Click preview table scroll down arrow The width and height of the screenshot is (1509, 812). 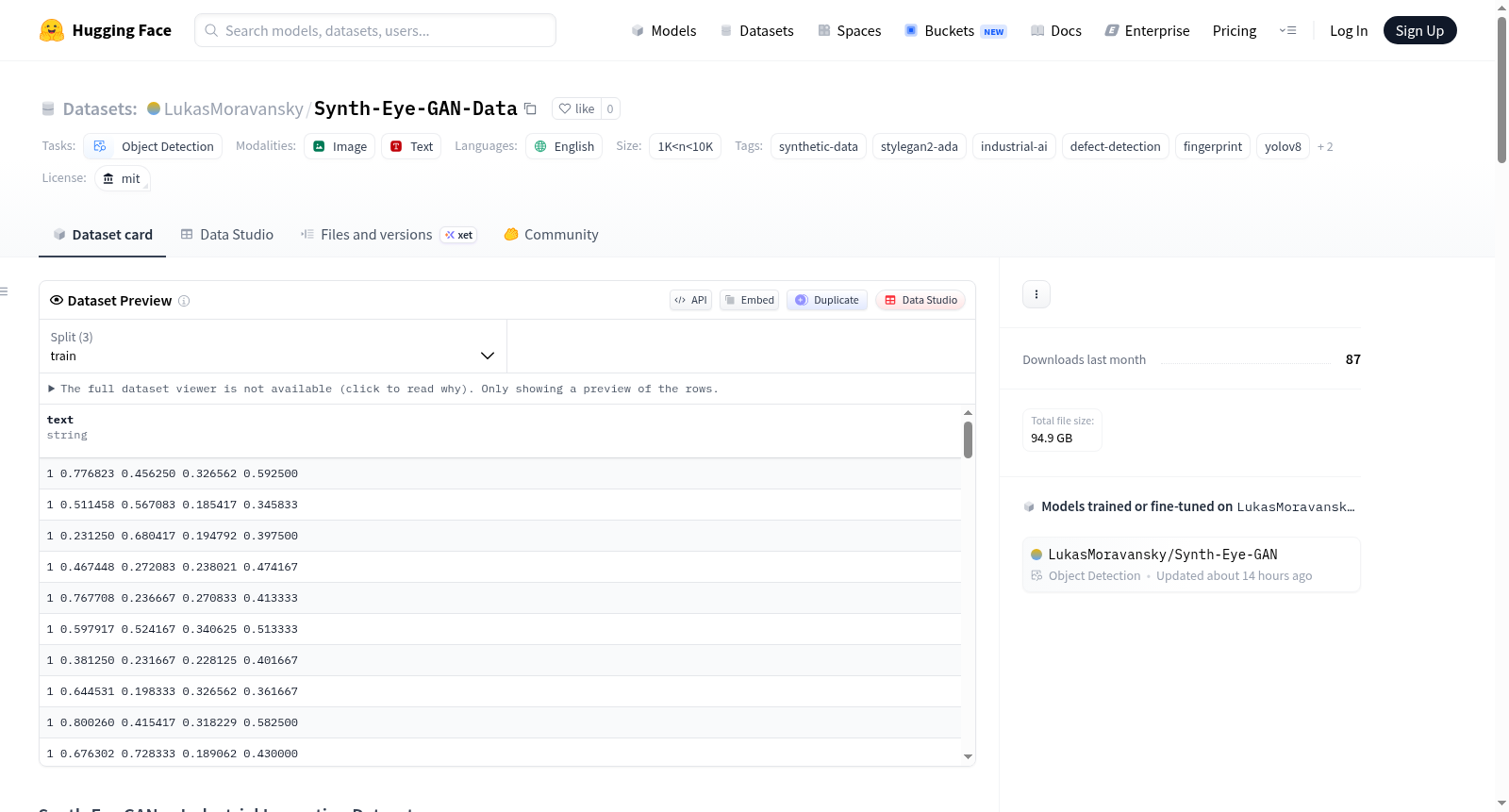[x=968, y=756]
